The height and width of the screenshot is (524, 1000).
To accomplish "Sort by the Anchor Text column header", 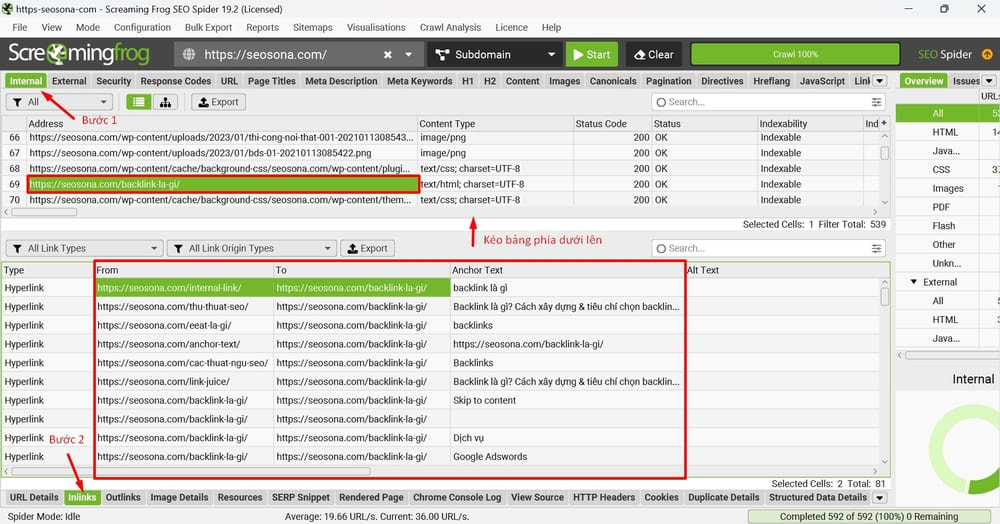I will tap(568, 270).
